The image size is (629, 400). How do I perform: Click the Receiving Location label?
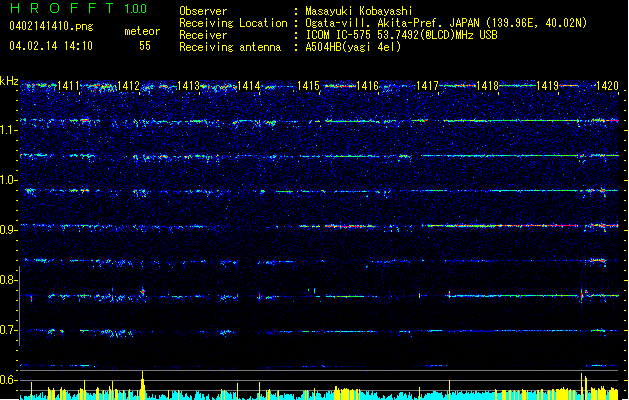[x=233, y=23]
